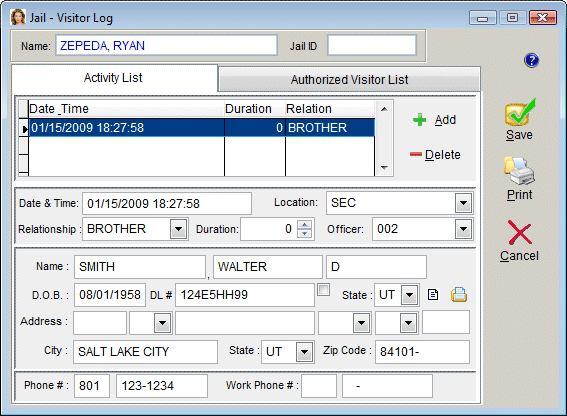The width and height of the screenshot is (567, 416).
Task: Click the middle name field D
Action: tap(376, 267)
